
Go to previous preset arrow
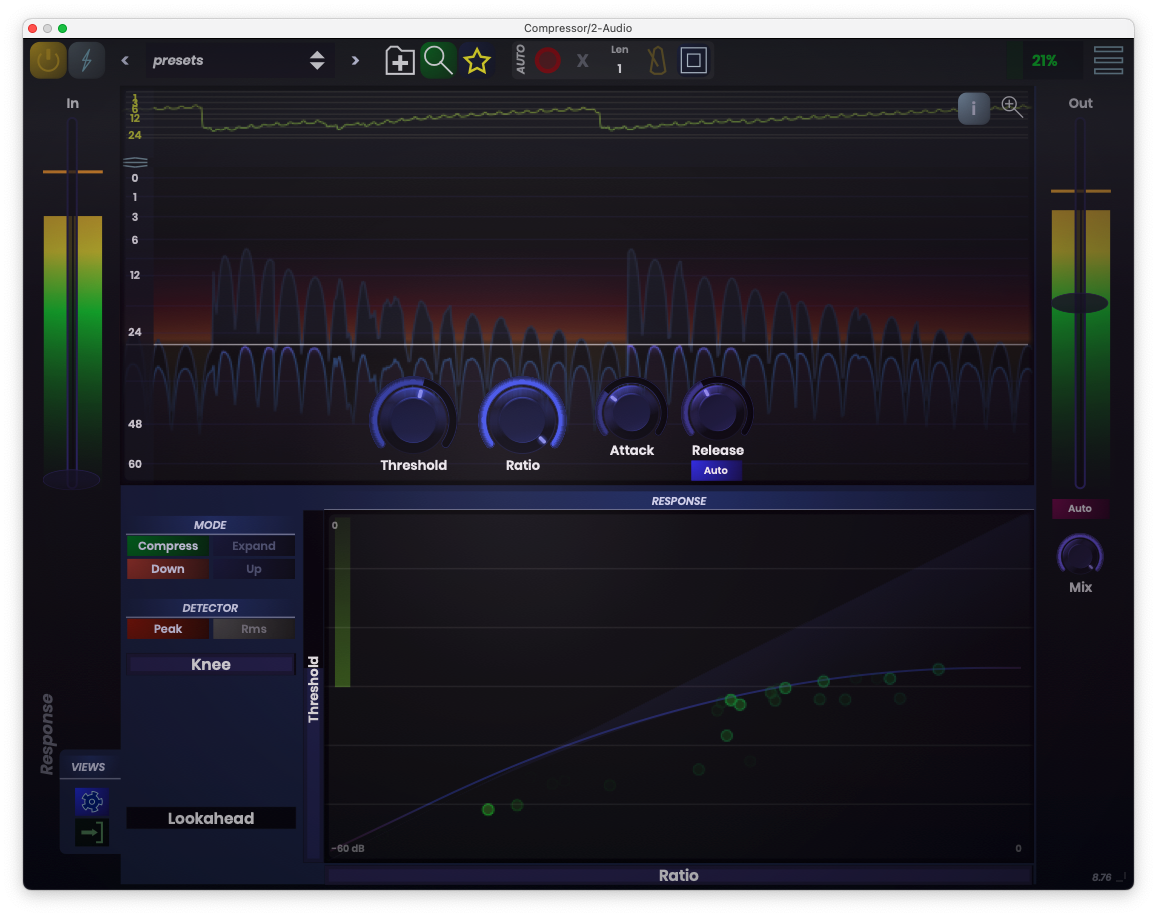pyautogui.click(x=125, y=60)
